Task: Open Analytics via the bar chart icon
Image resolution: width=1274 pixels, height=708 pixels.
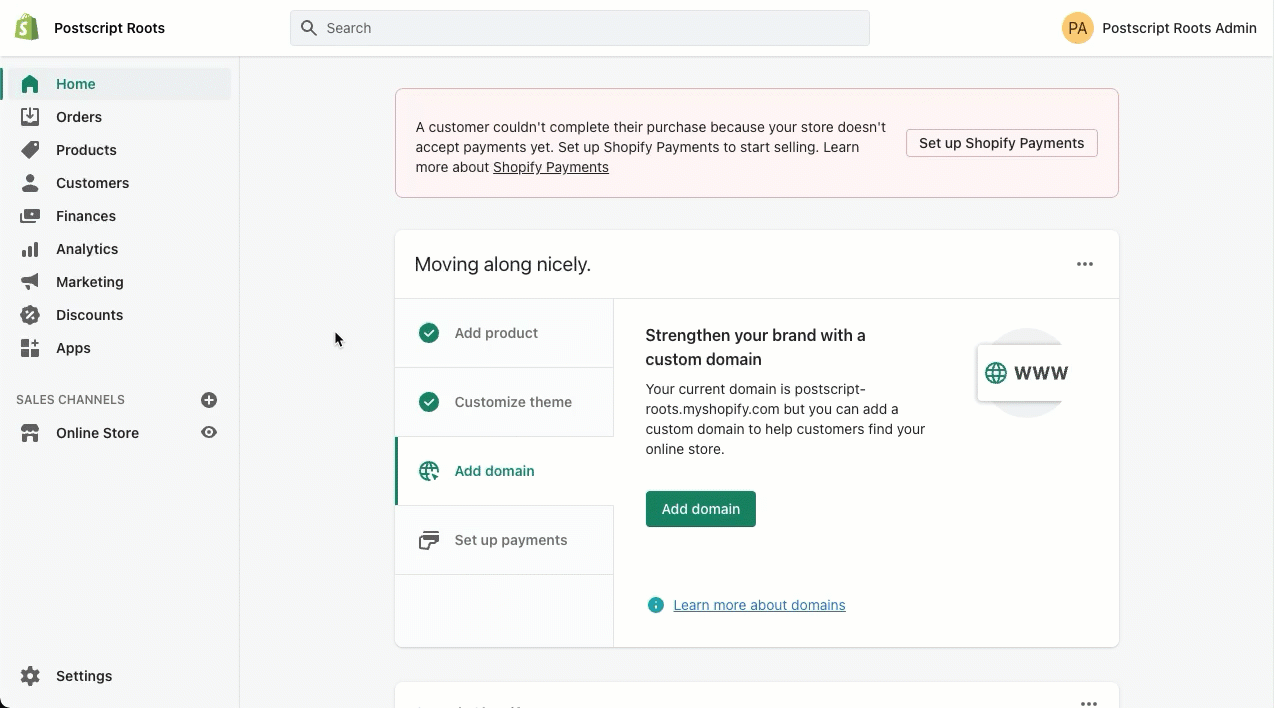Action: click(x=30, y=249)
